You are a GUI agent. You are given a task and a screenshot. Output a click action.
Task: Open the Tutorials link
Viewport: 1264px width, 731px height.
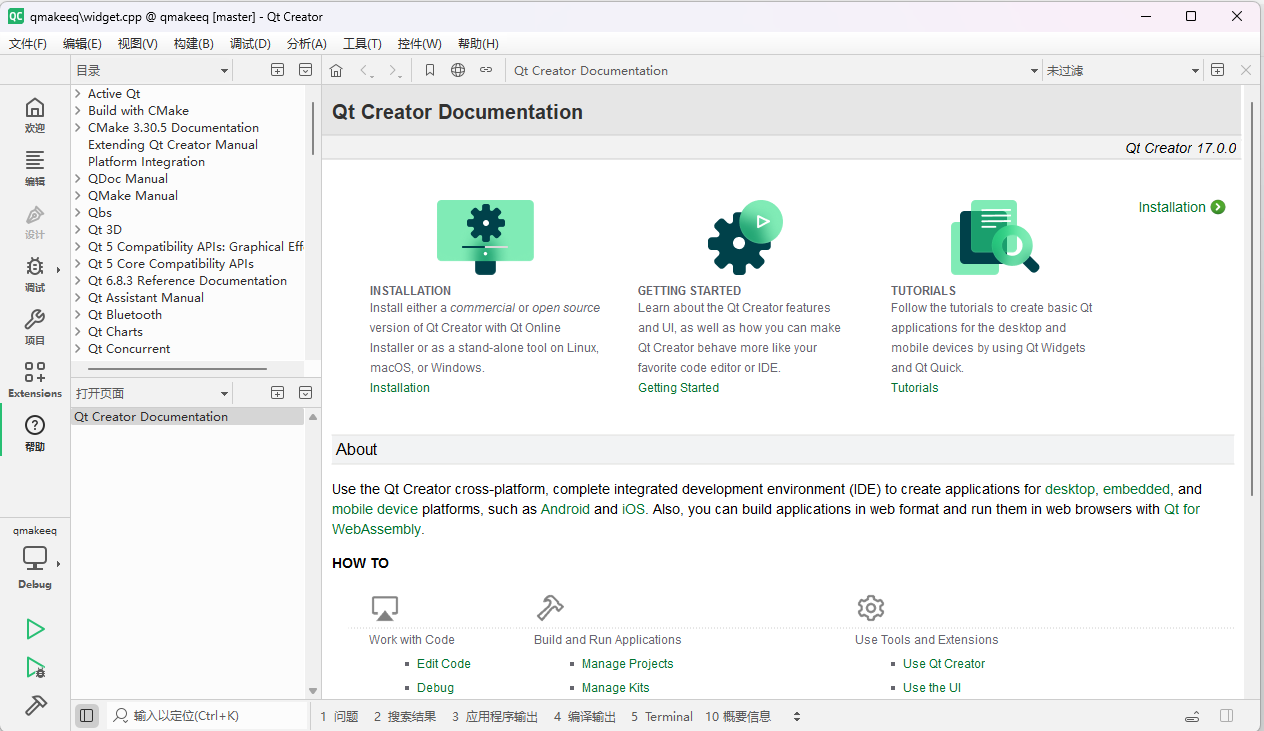pos(915,388)
